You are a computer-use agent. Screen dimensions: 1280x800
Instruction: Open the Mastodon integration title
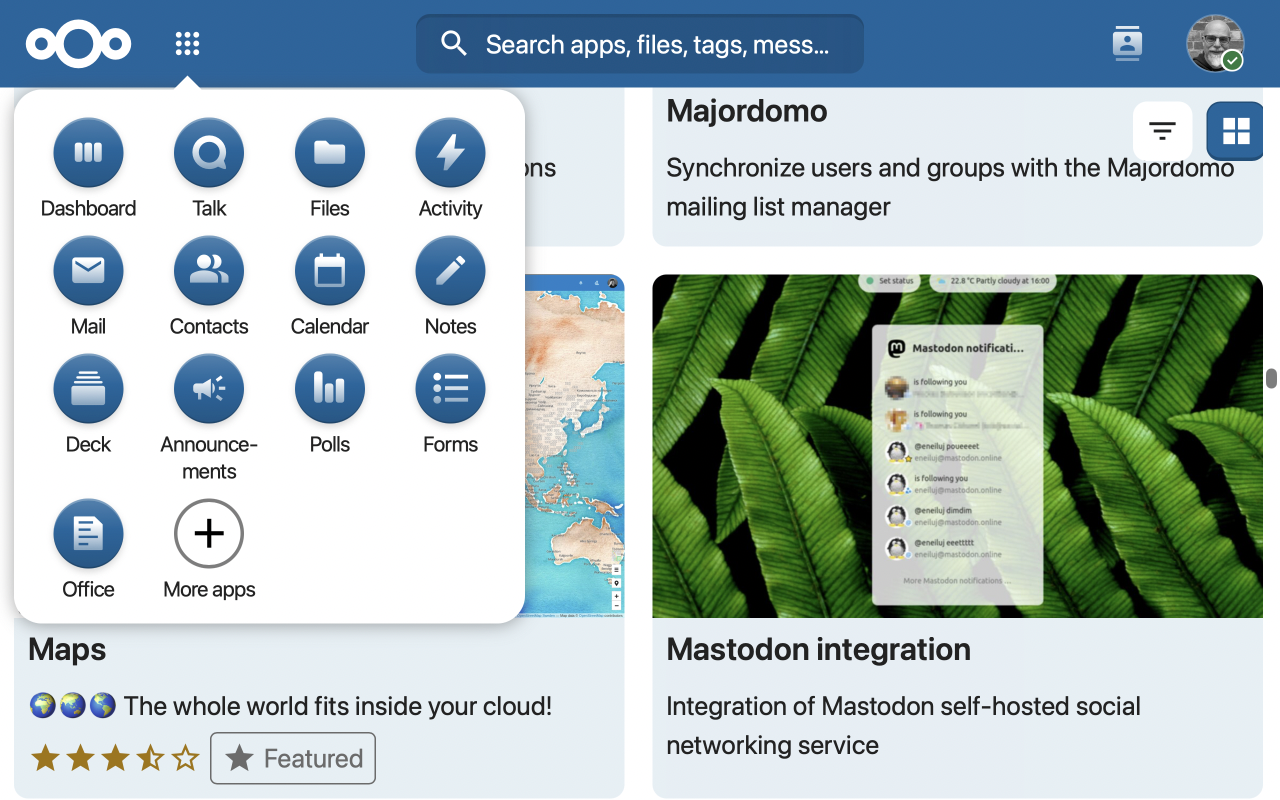point(818,650)
